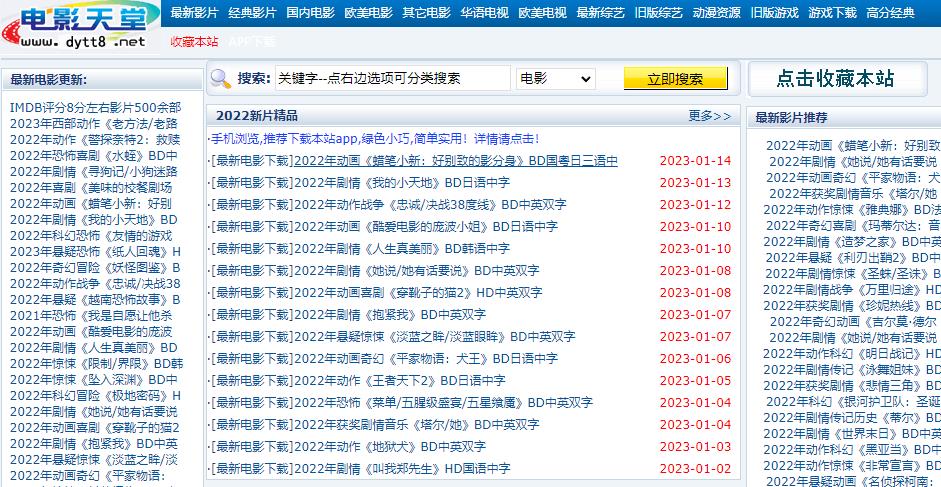This screenshot has width=941, height=487.
Task: Open IMDB评分8分左右影片500余部 sidebar link
Action: click(x=95, y=107)
